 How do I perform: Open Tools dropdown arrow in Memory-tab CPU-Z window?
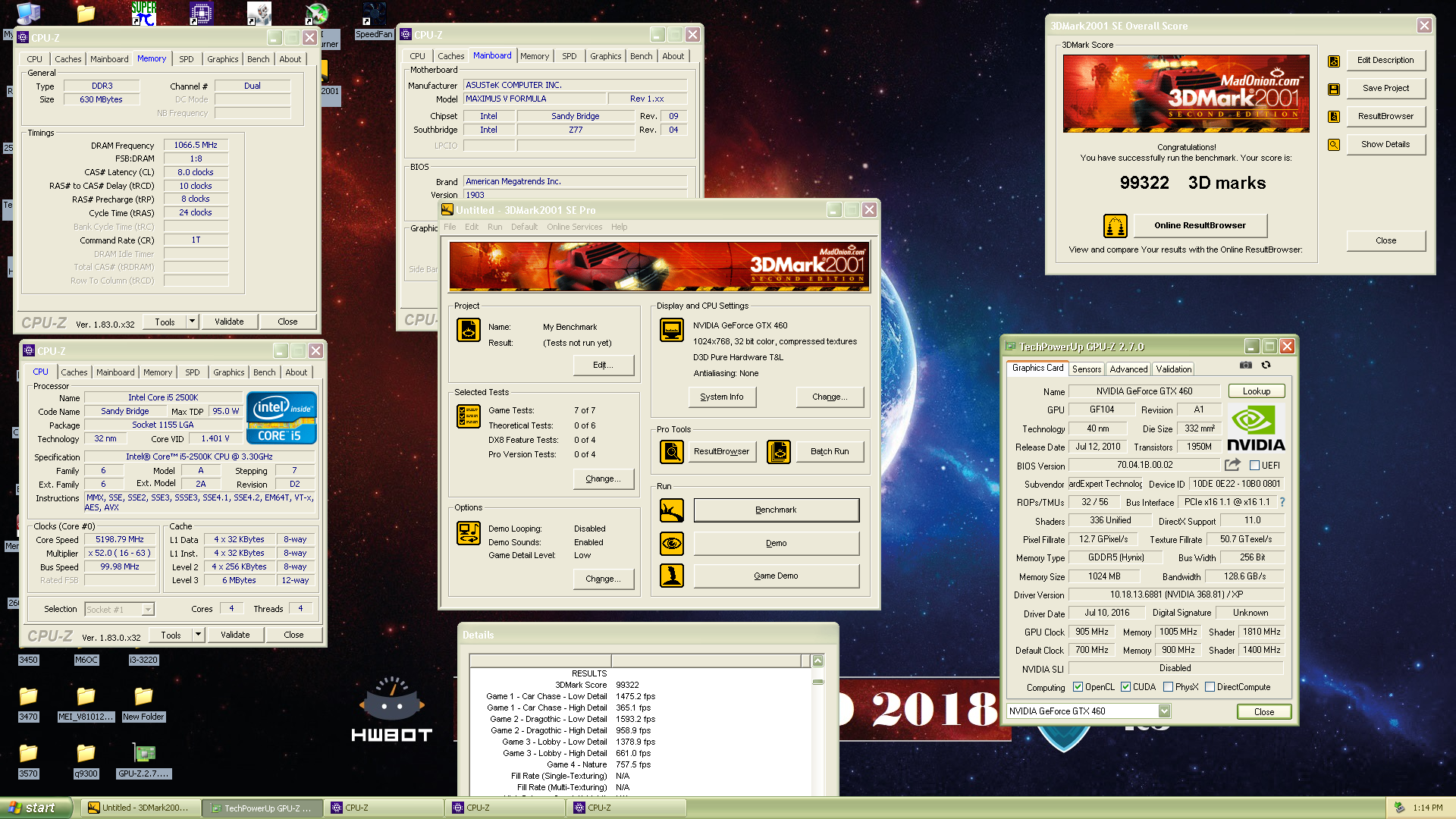tap(192, 322)
